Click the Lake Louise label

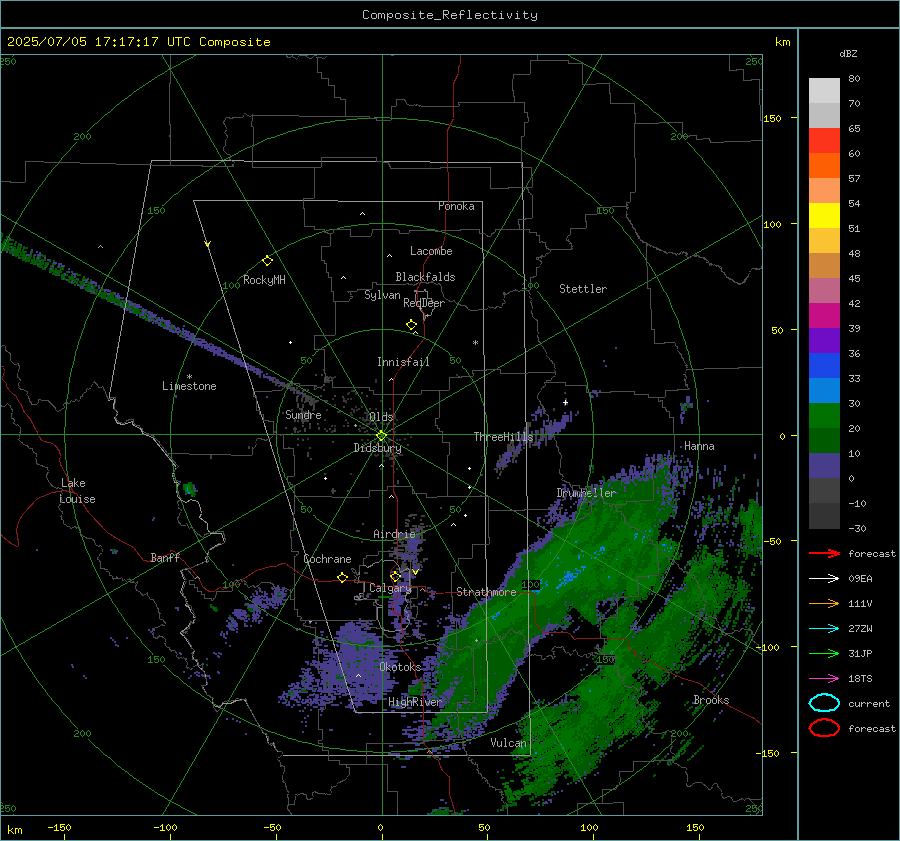click(77, 491)
